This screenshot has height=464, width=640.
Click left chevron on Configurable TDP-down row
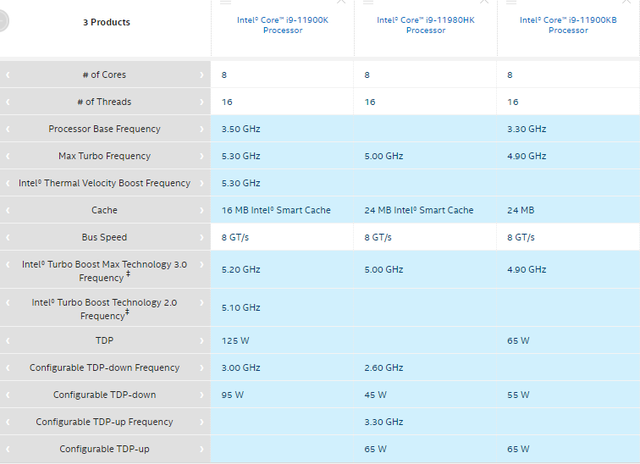pos(8,395)
